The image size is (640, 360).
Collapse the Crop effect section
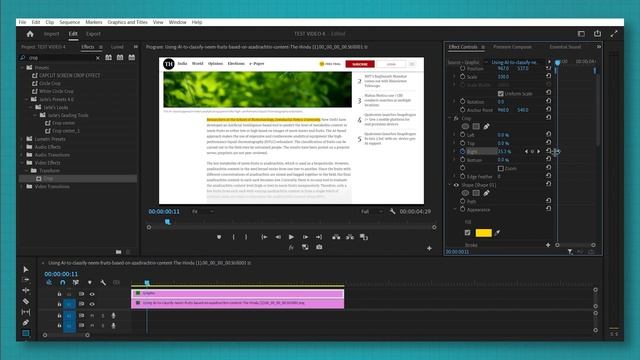coord(450,118)
